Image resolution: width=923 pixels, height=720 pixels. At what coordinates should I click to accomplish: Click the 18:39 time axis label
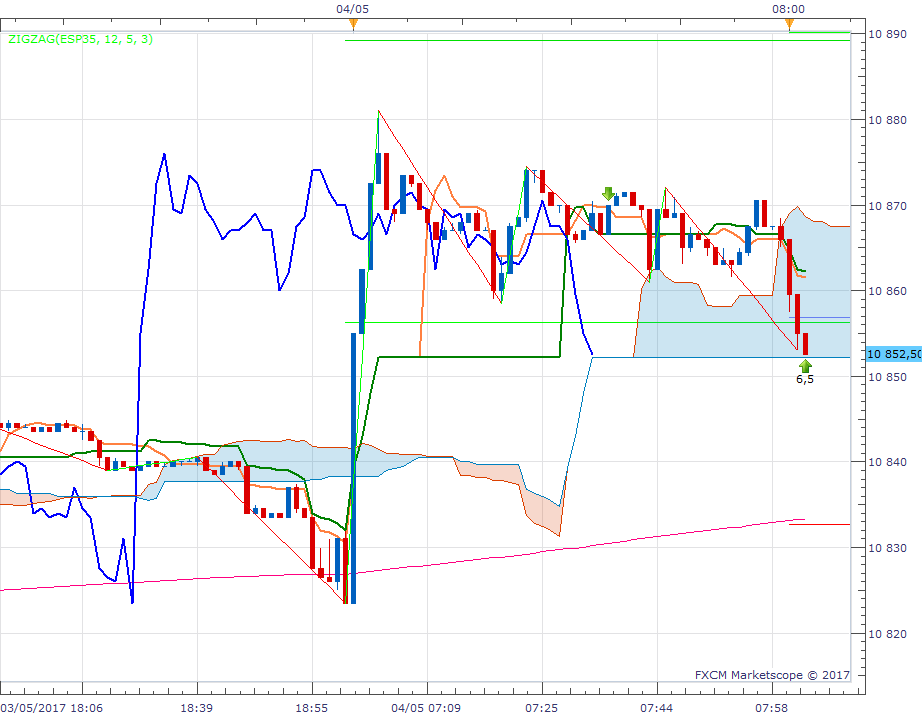(197, 708)
